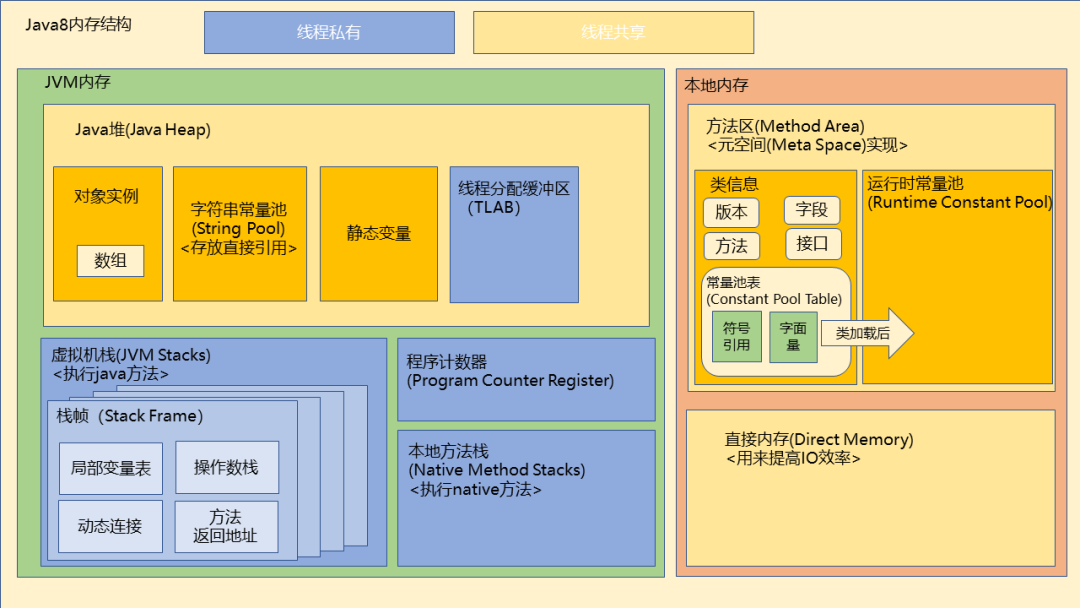The height and width of the screenshot is (608, 1080).
Task: Click the 符号引用 box
Action: pyautogui.click(x=736, y=336)
